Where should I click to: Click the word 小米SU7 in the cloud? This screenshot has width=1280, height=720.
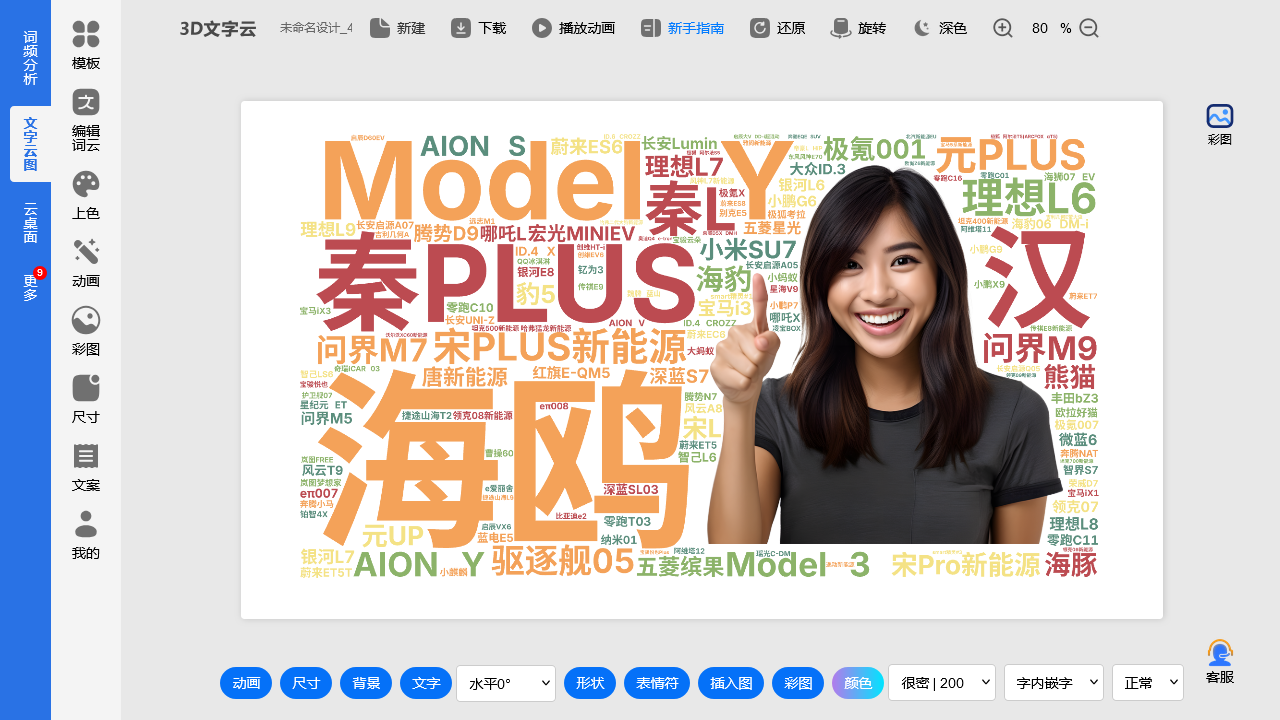pos(748,249)
